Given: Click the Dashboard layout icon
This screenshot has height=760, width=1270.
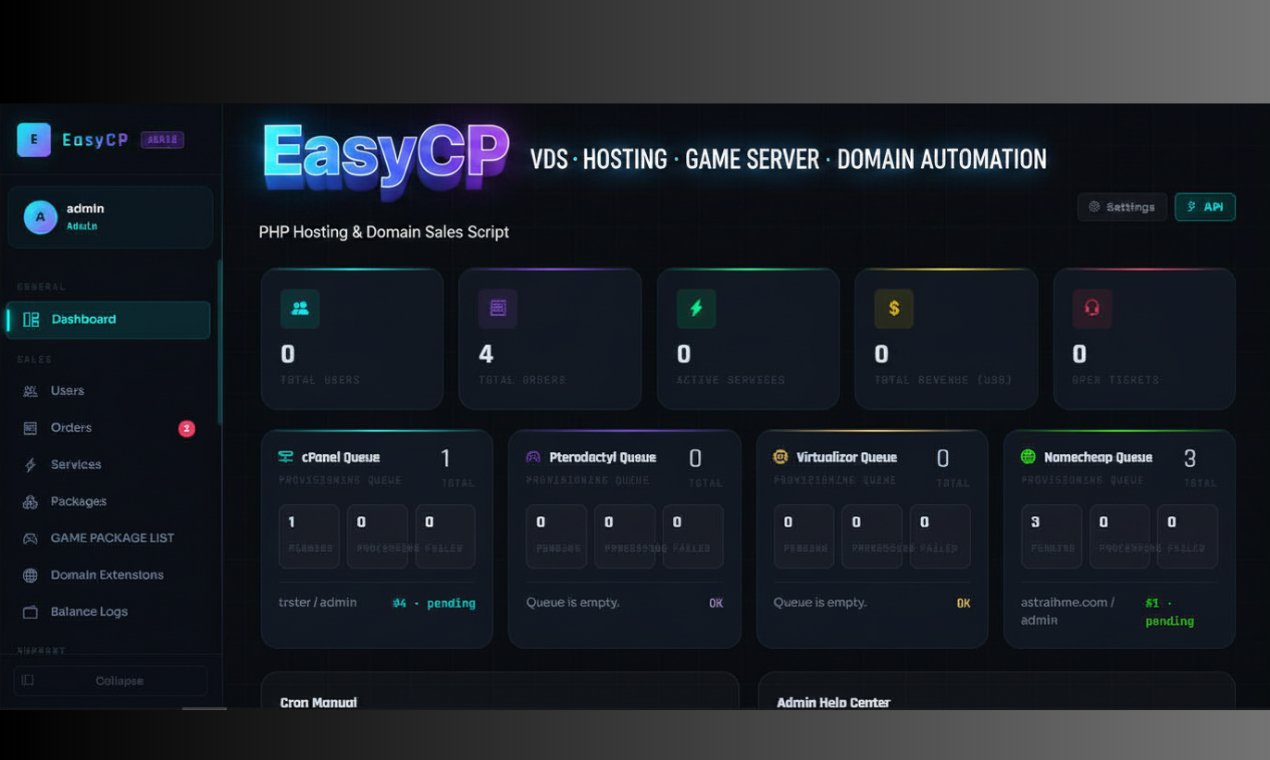Looking at the screenshot, I should tap(31, 320).
